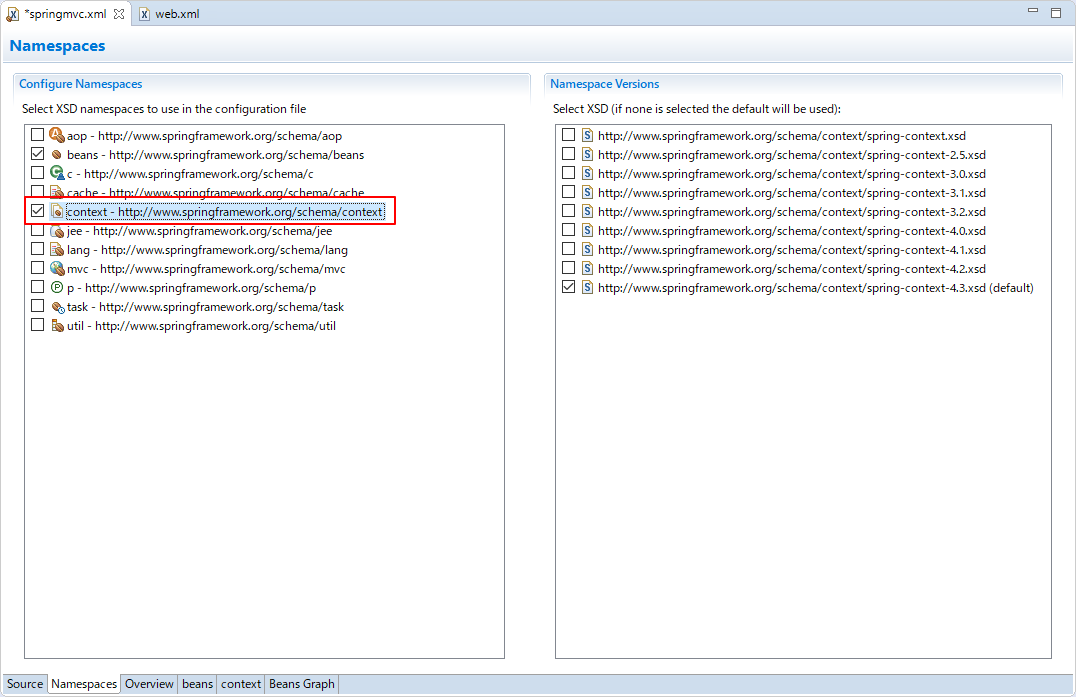Click the mvc namespace globe icon
1076x697 pixels.
point(57,268)
